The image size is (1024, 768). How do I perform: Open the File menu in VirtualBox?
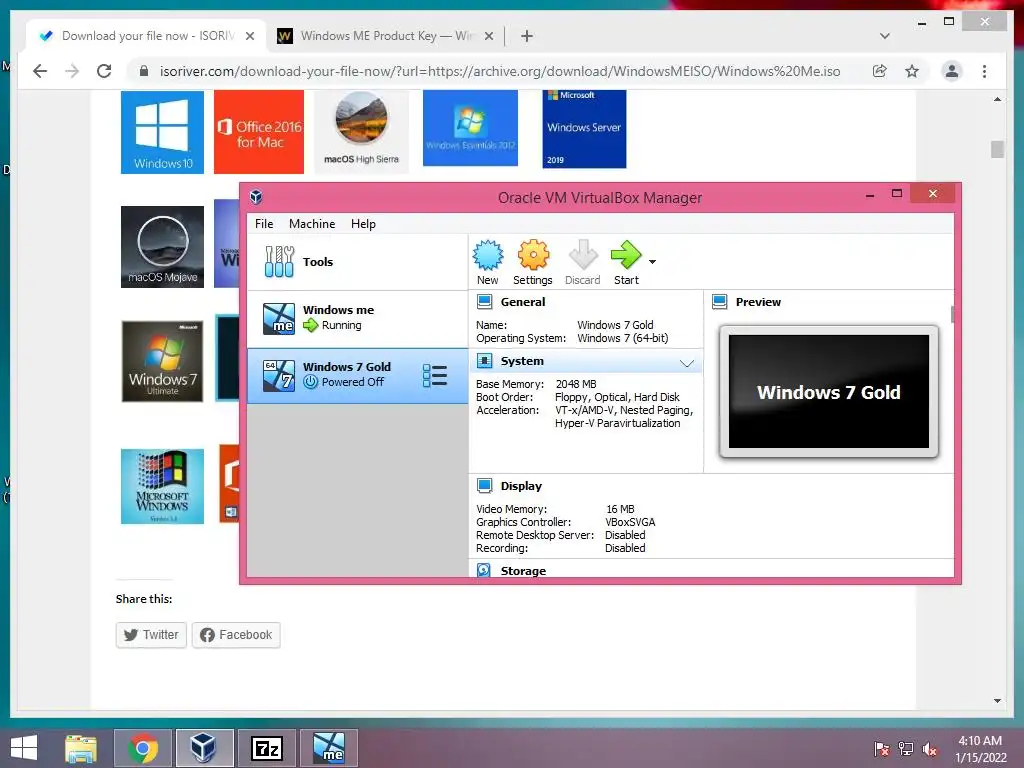click(264, 224)
